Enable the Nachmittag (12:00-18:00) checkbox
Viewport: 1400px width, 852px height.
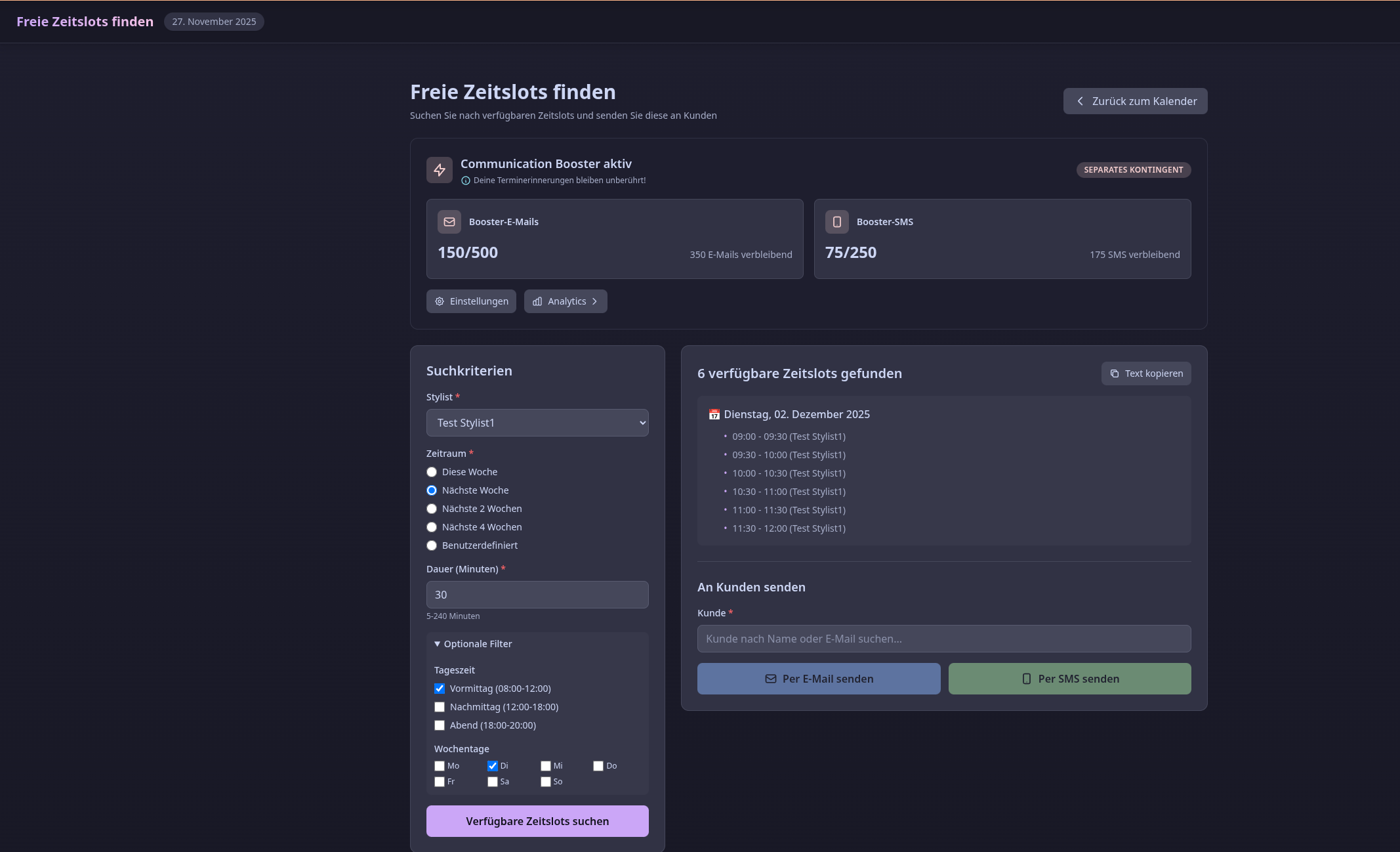pyautogui.click(x=440, y=707)
